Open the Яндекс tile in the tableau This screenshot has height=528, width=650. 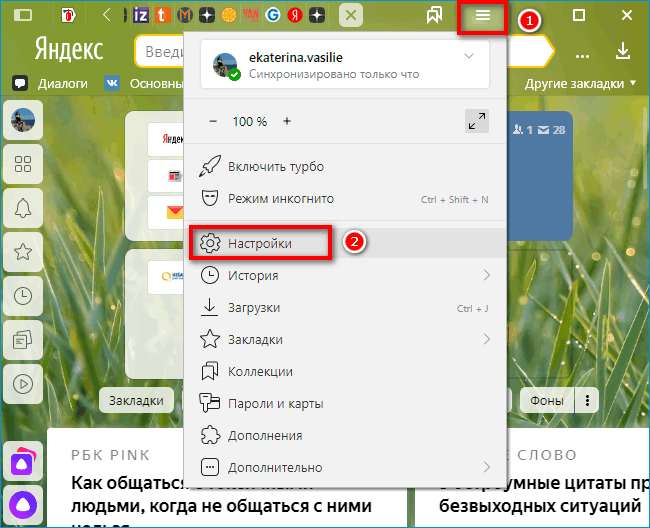coord(167,139)
